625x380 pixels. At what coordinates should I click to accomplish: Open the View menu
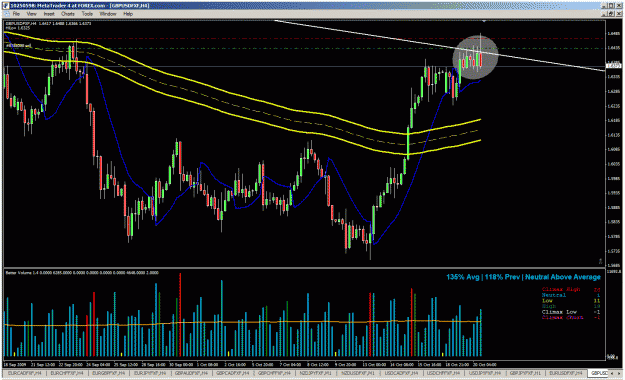(31, 14)
